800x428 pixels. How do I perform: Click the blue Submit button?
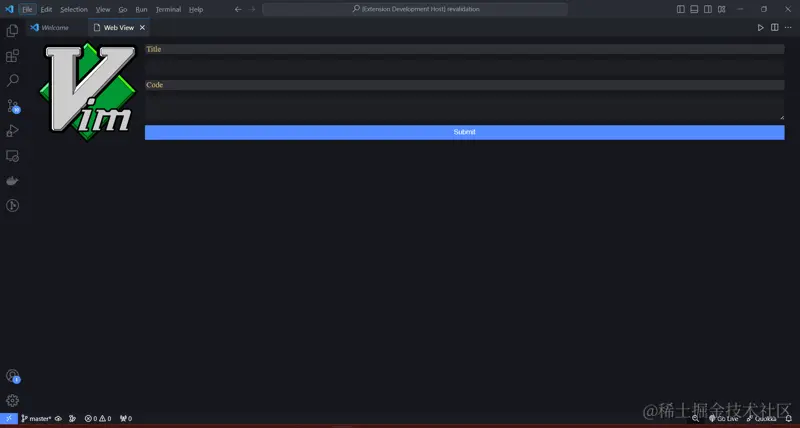click(464, 132)
